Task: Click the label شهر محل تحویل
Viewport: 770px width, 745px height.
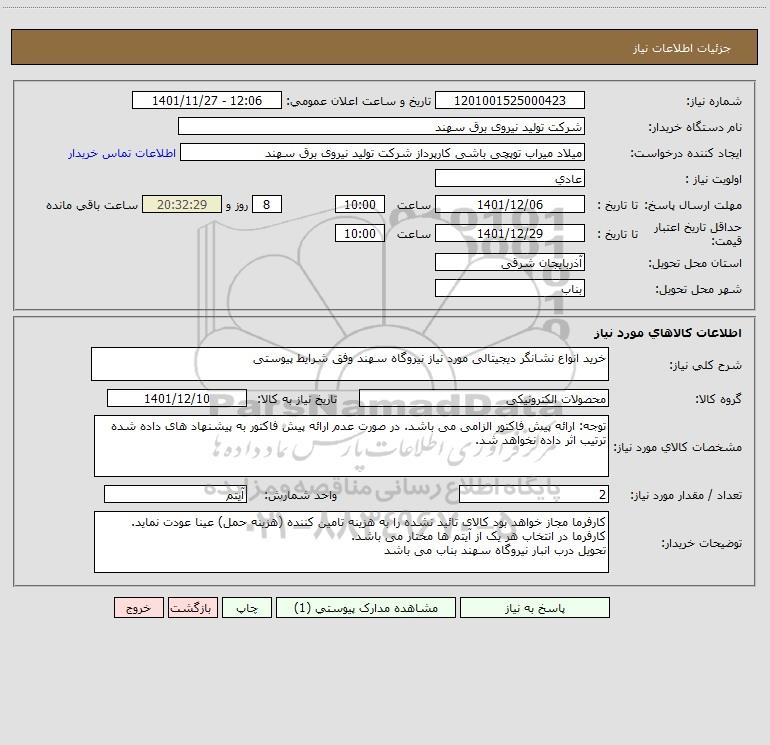Action: point(698,289)
